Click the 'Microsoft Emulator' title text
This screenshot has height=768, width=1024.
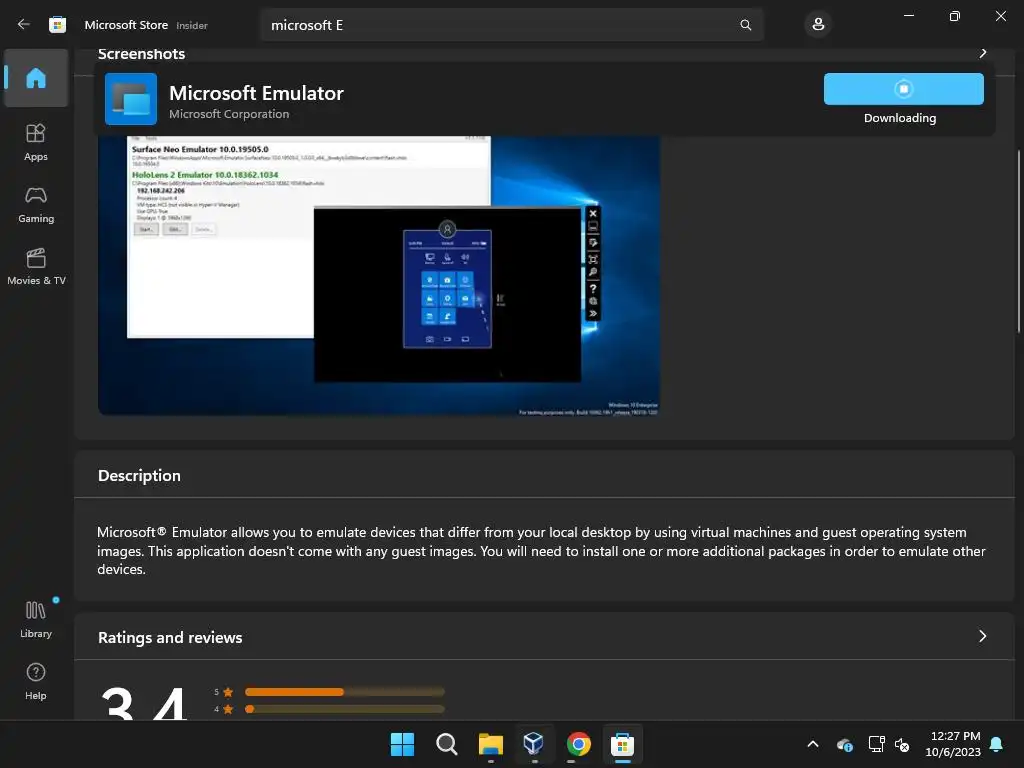(x=256, y=93)
